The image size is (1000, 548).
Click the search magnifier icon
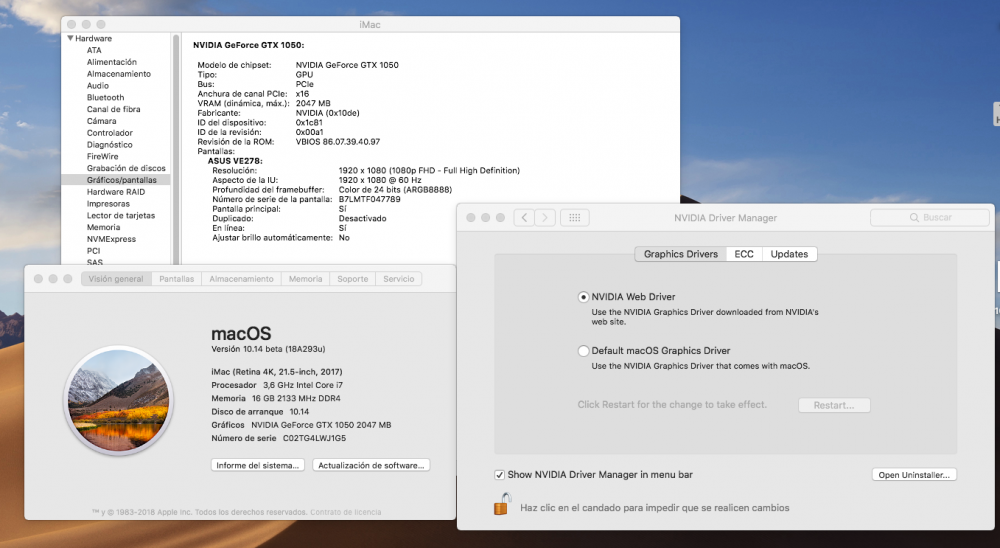(x=914, y=218)
